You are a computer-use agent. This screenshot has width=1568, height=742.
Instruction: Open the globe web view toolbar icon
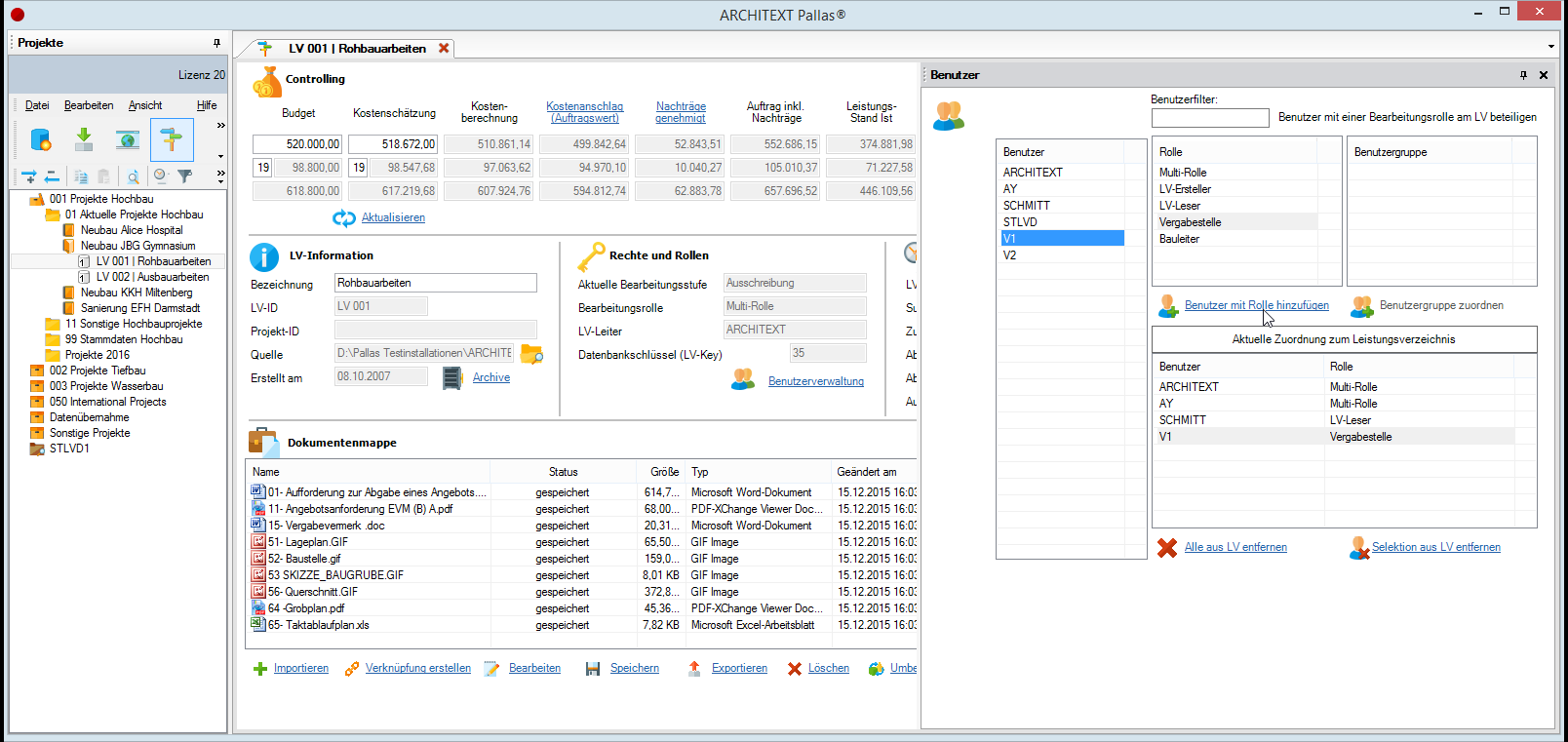pos(128,140)
